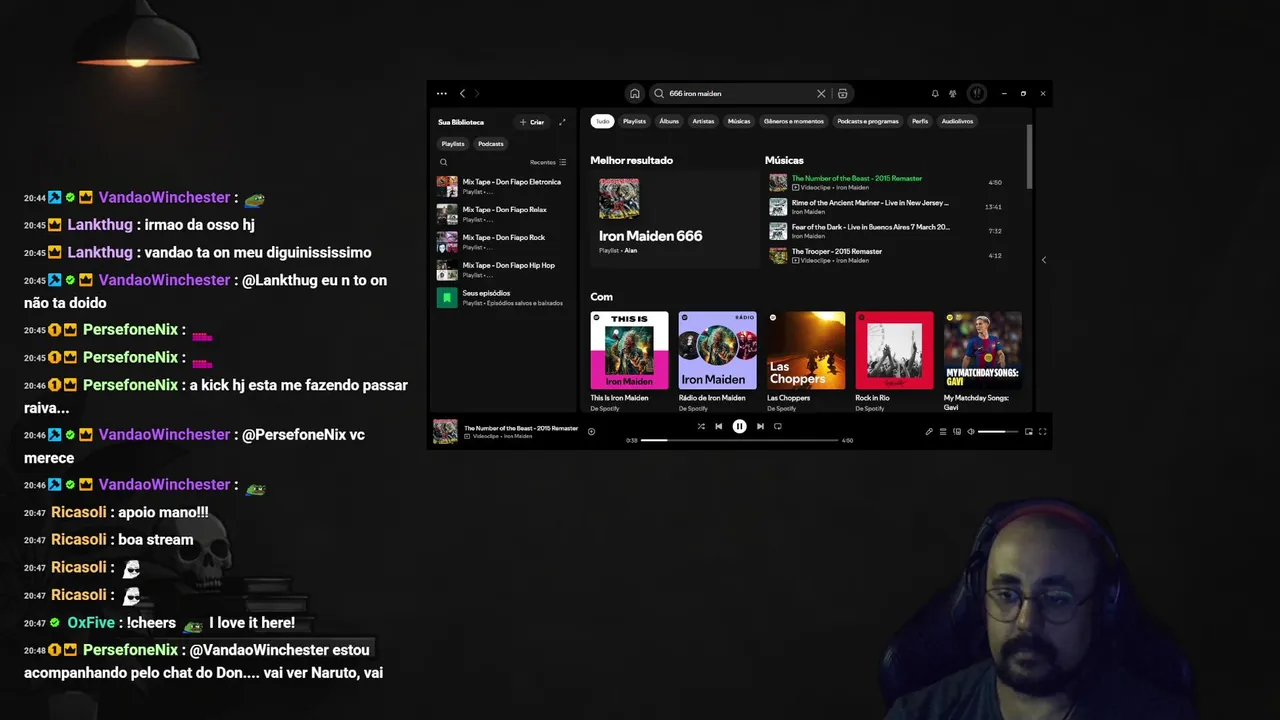Select the Audiolivros filter tab
The width and height of the screenshot is (1280, 720).
pos(957,121)
